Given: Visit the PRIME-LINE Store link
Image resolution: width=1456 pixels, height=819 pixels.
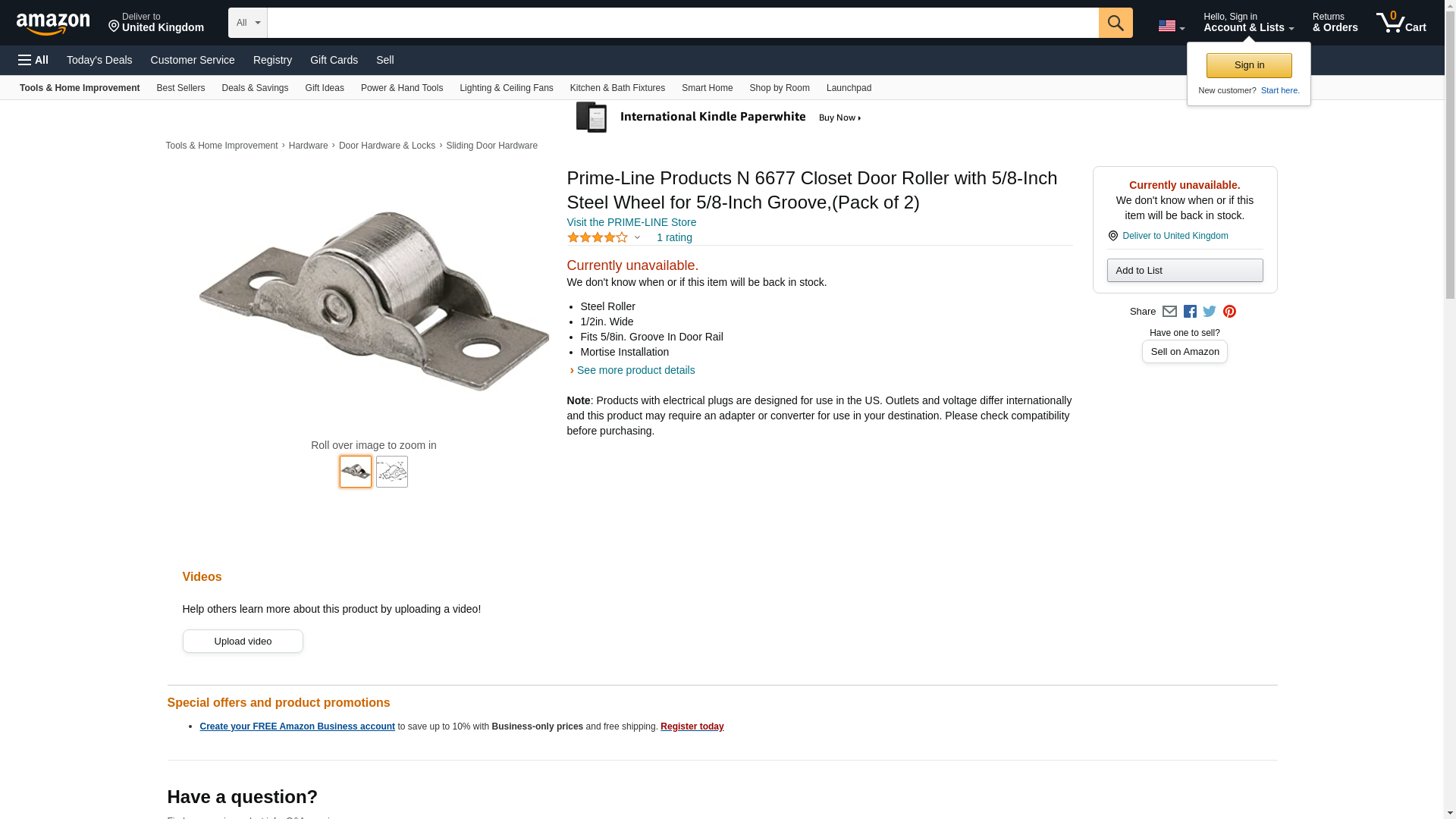Looking at the screenshot, I should [632, 222].
